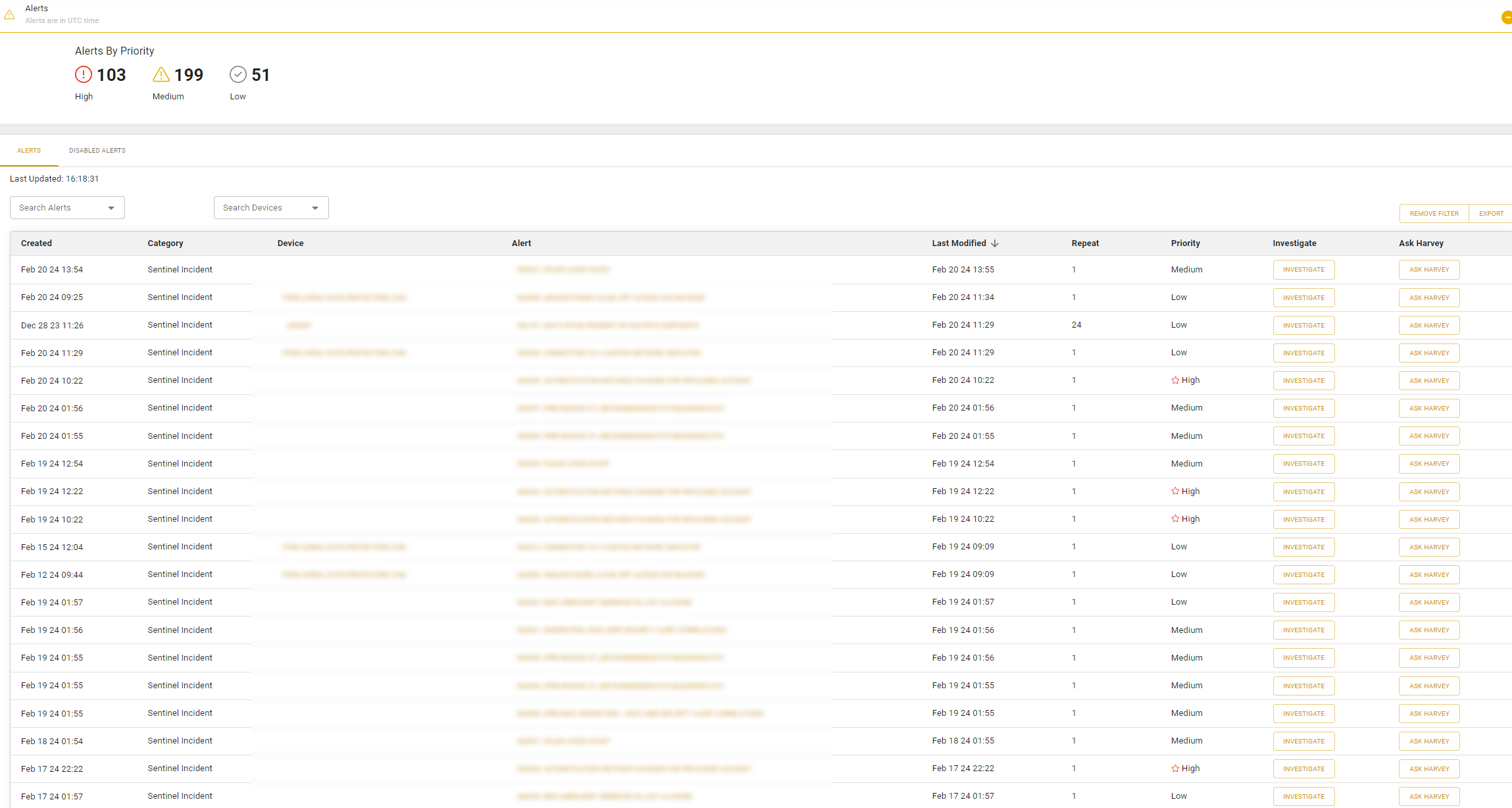Click the Low priority check icon showing 51

pos(238,74)
